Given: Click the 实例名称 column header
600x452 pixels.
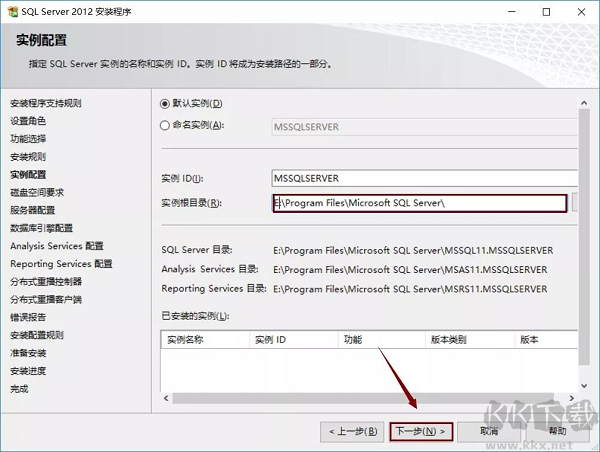Looking at the screenshot, I should pyautogui.click(x=185, y=340).
